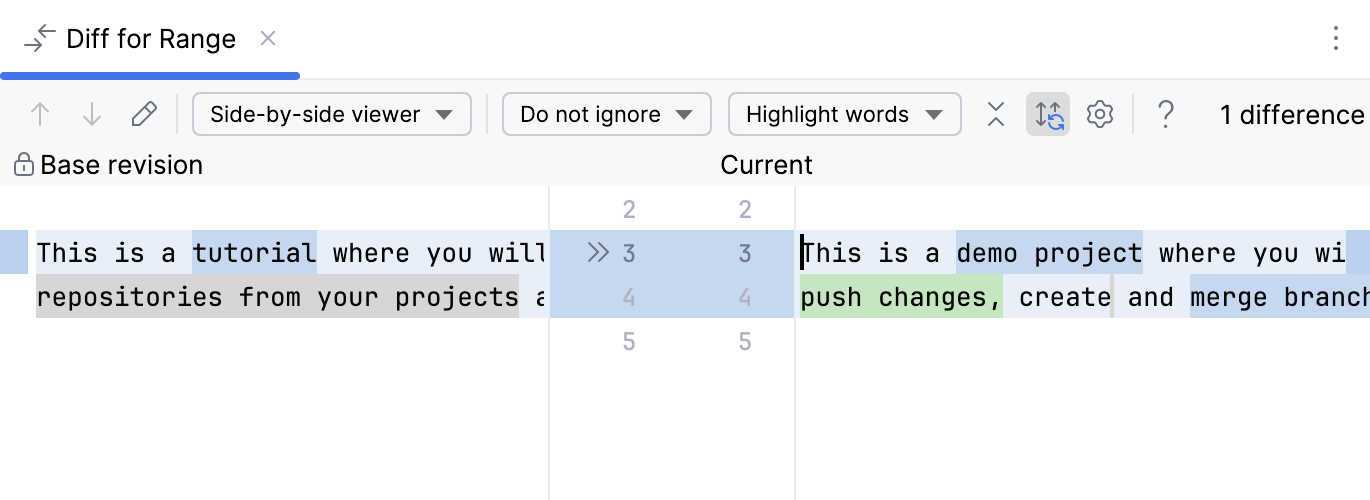The width and height of the screenshot is (1370, 500).
Task: Click line number 5 in left gutter
Action: pos(629,342)
